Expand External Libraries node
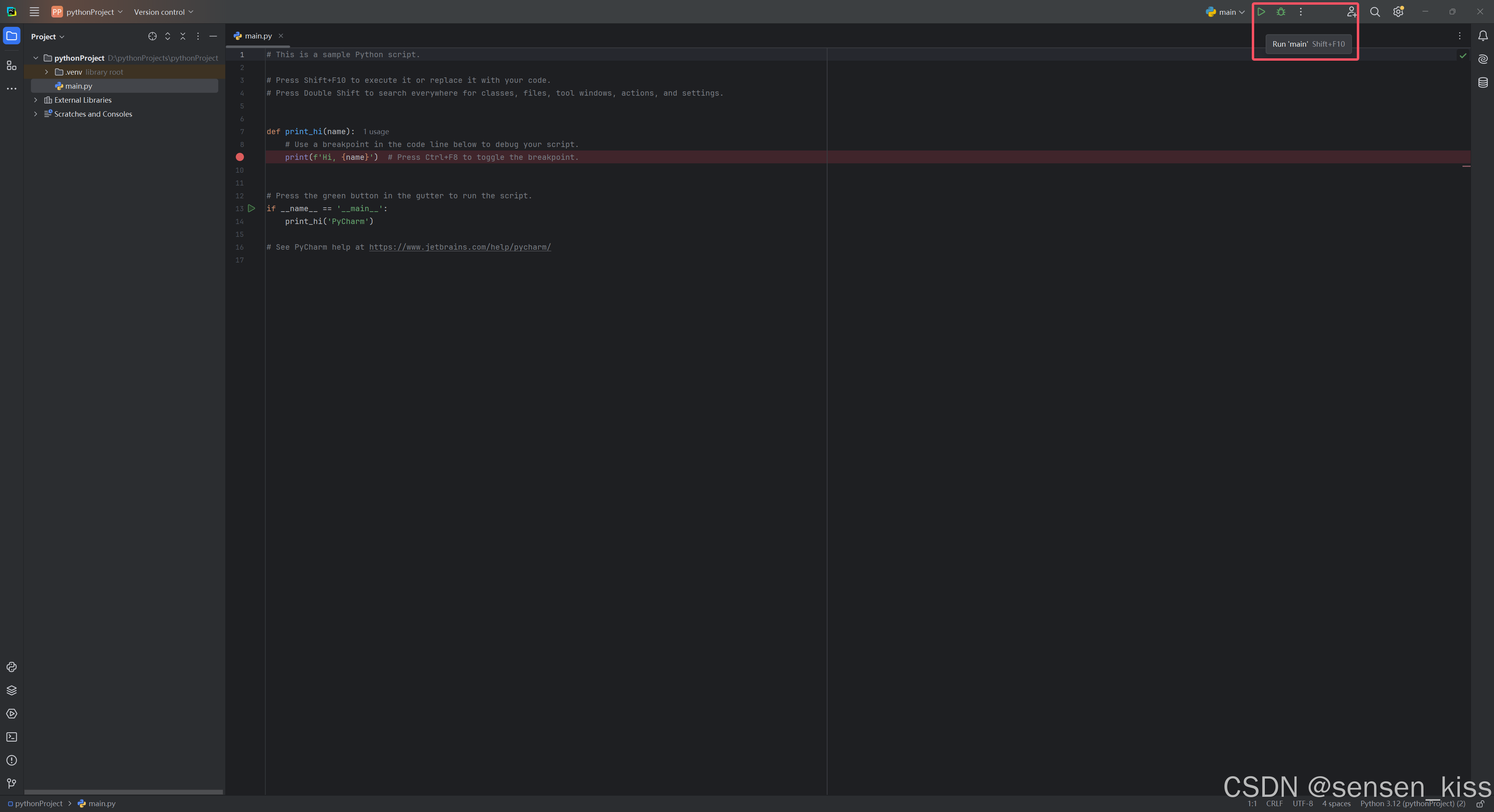 [36, 100]
